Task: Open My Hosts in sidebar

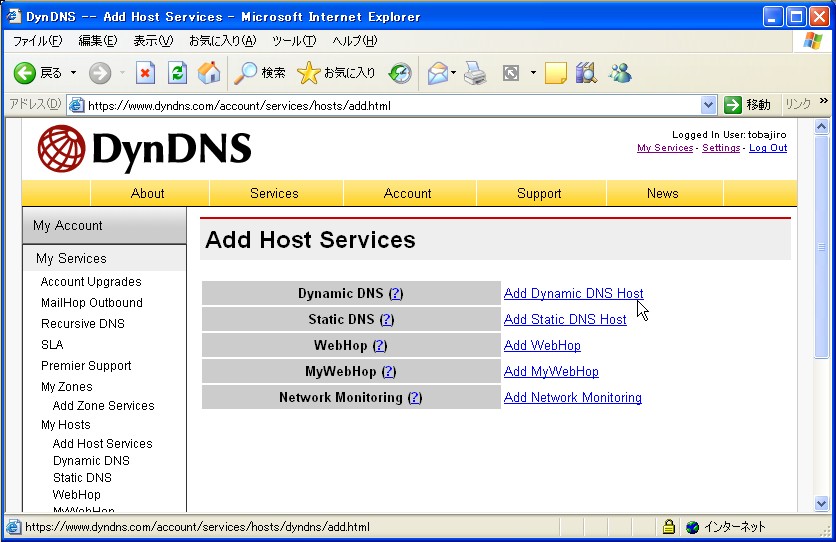Action: [66, 425]
